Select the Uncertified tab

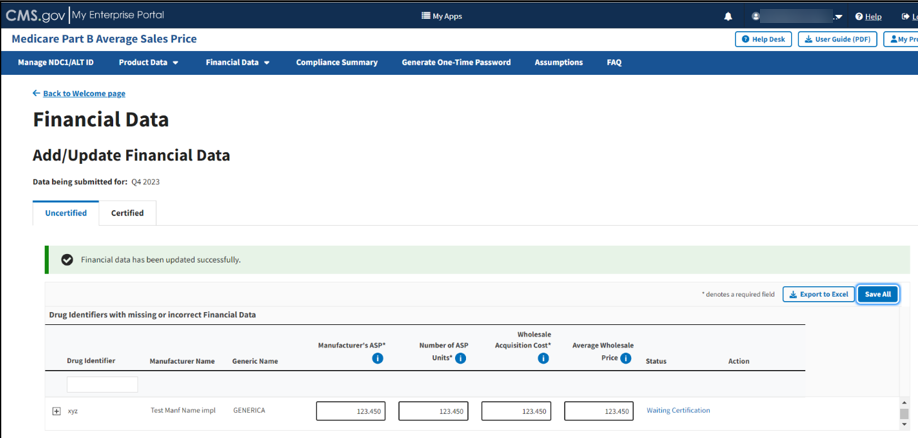[66, 213]
